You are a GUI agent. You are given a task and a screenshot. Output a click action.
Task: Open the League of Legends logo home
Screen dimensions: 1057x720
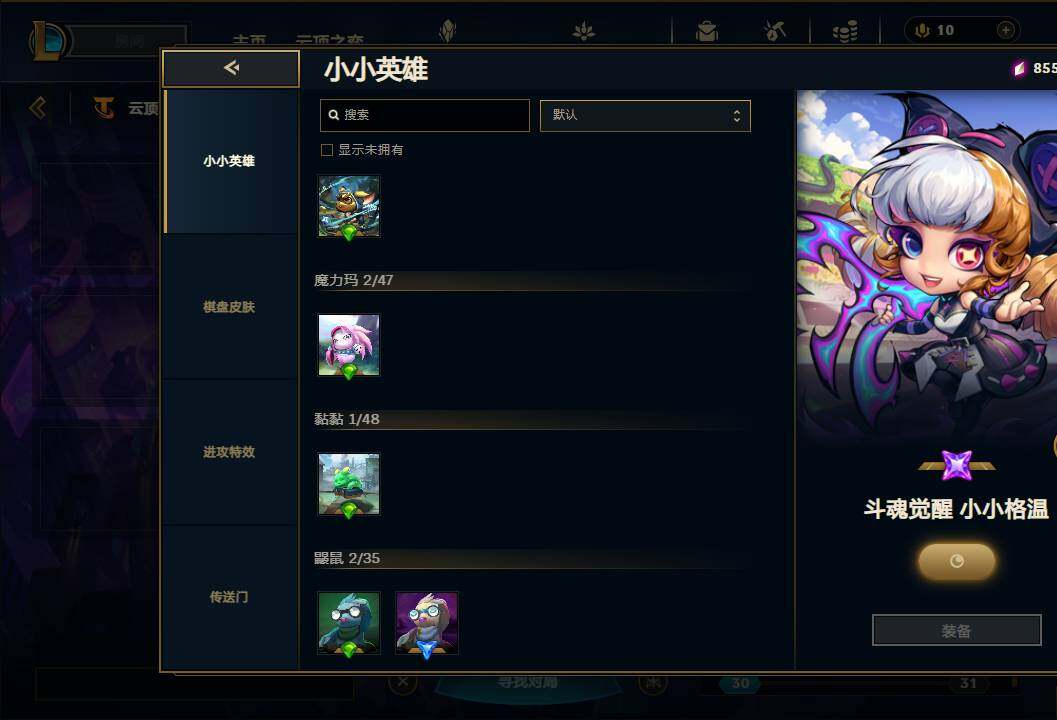47,40
